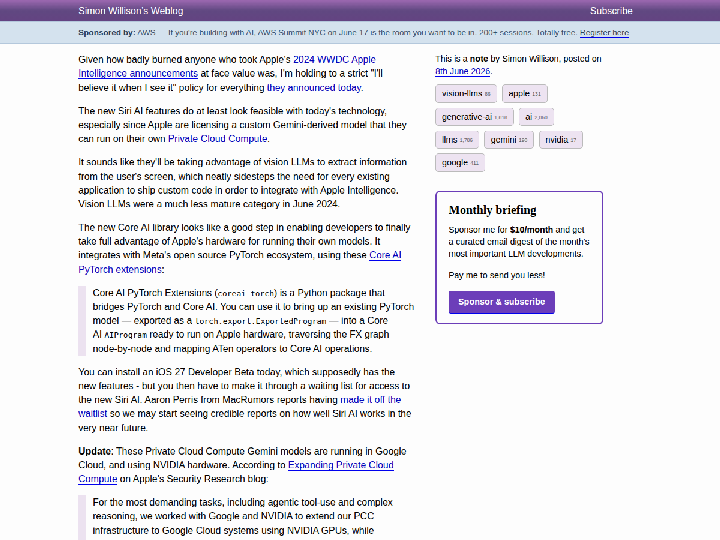Select the gemini tag
Screen dimensions: 720x540
pyautogui.click(x=508, y=140)
